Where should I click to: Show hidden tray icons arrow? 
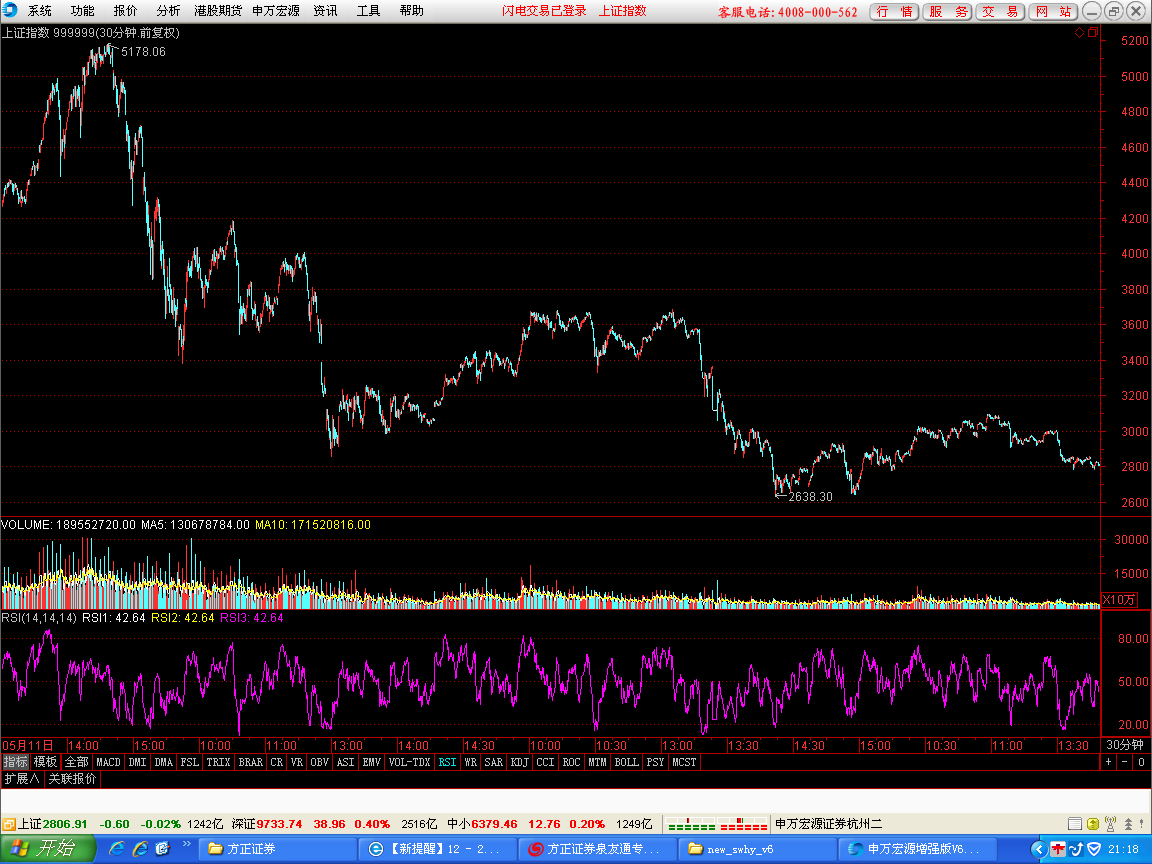(1038, 849)
